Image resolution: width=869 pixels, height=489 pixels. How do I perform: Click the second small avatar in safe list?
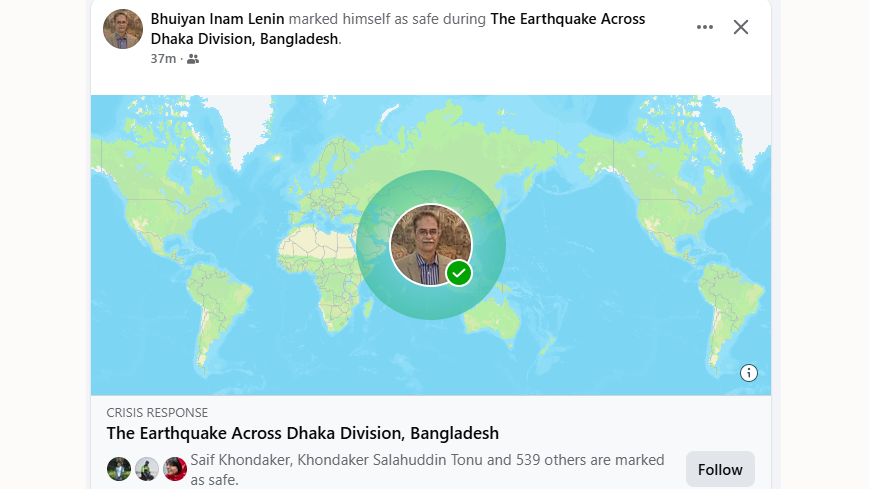pyautogui.click(x=147, y=469)
